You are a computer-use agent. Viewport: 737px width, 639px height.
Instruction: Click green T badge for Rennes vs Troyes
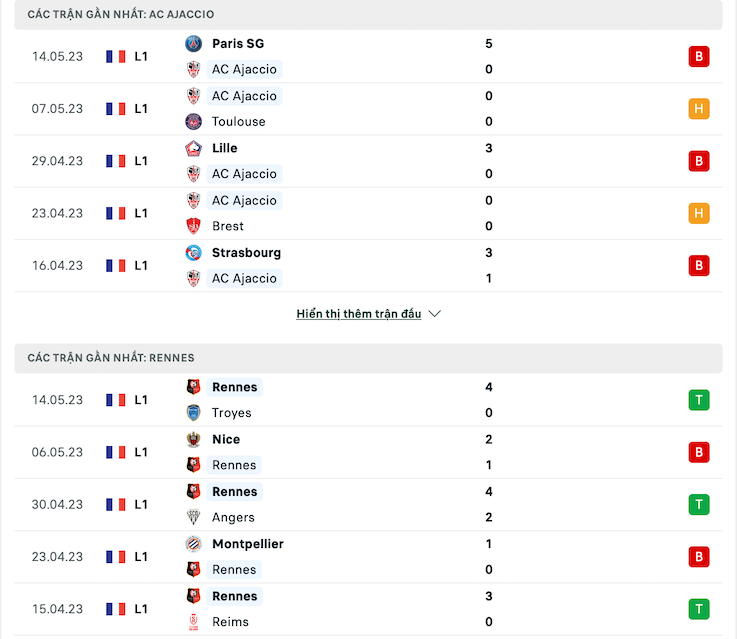pyautogui.click(x=698, y=400)
